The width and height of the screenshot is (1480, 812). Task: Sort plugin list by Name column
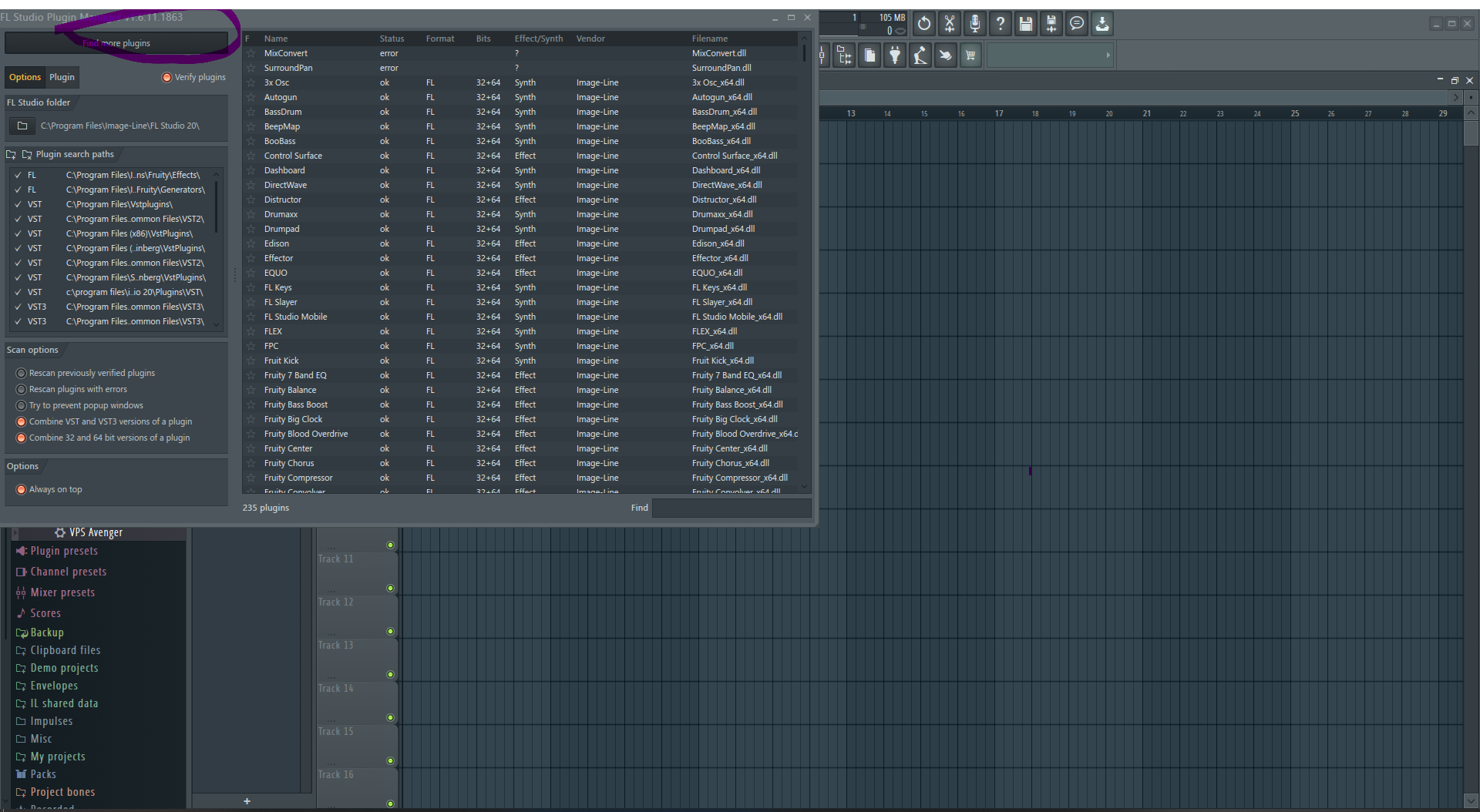tap(276, 39)
